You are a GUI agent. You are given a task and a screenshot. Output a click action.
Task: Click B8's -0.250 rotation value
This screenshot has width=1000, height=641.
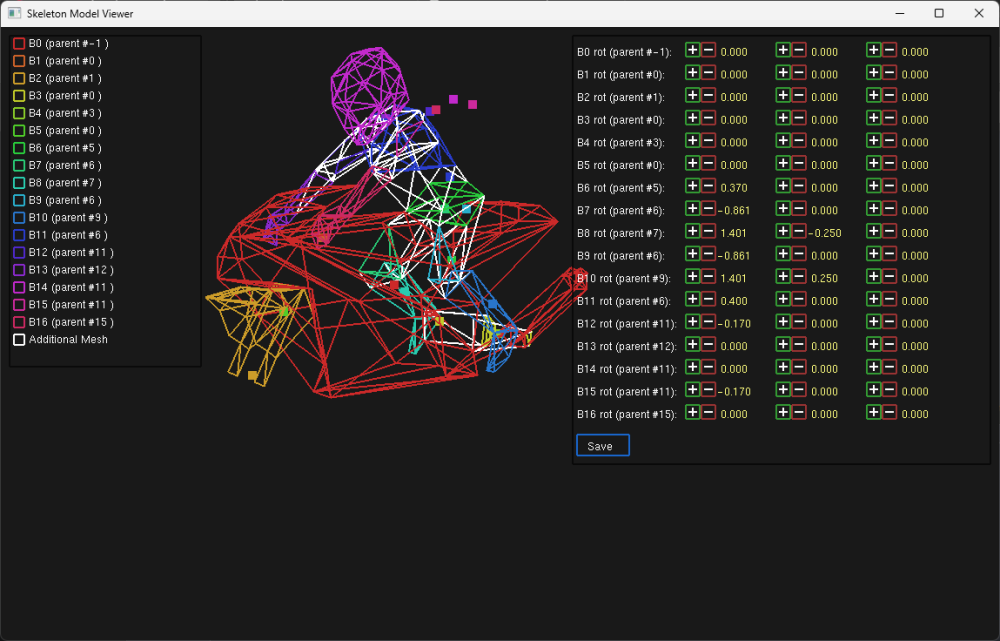coord(824,232)
